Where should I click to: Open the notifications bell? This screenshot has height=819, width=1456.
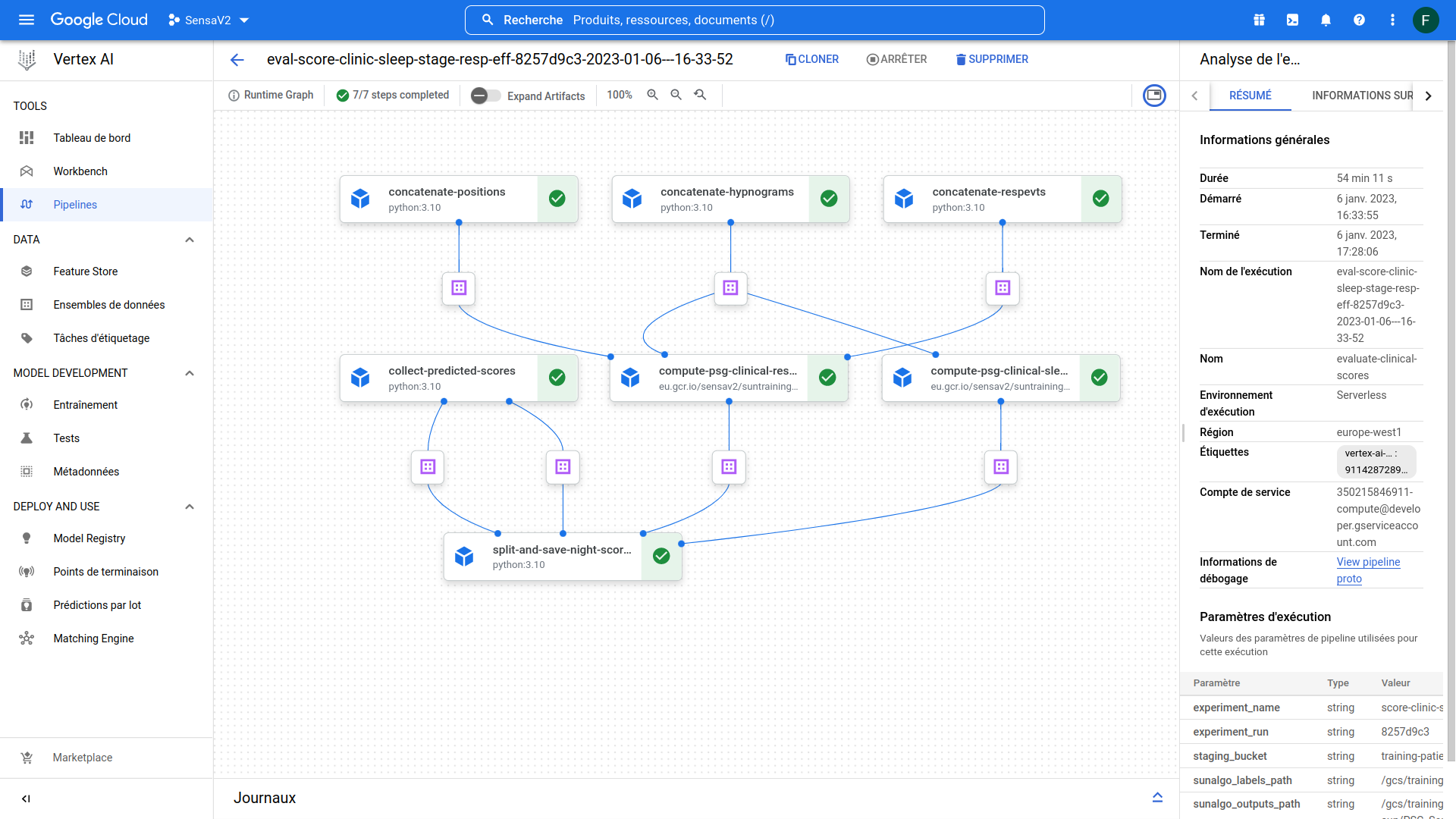pyautogui.click(x=1326, y=20)
